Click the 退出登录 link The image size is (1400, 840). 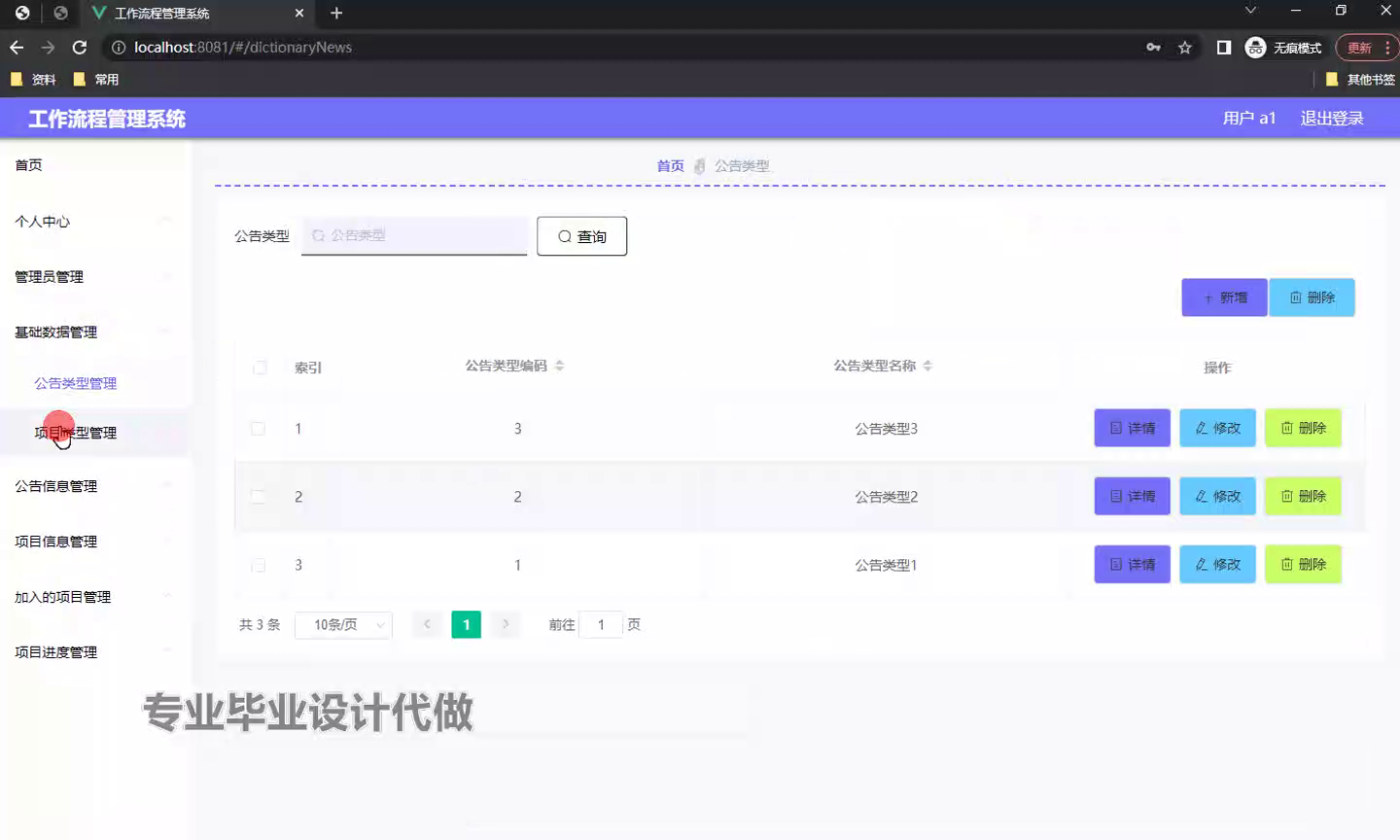(x=1332, y=118)
